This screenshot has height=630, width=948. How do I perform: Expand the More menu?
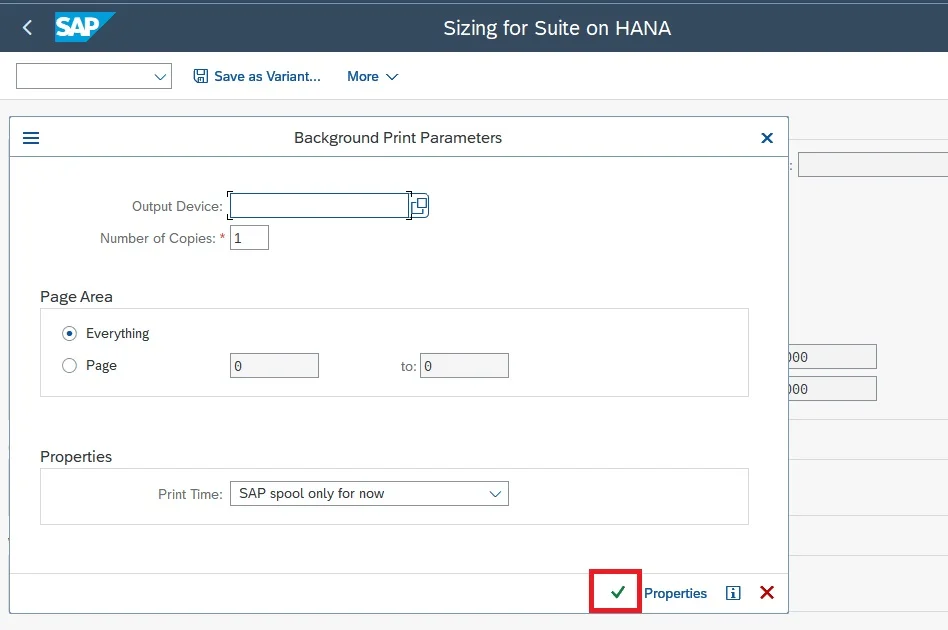click(x=372, y=76)
